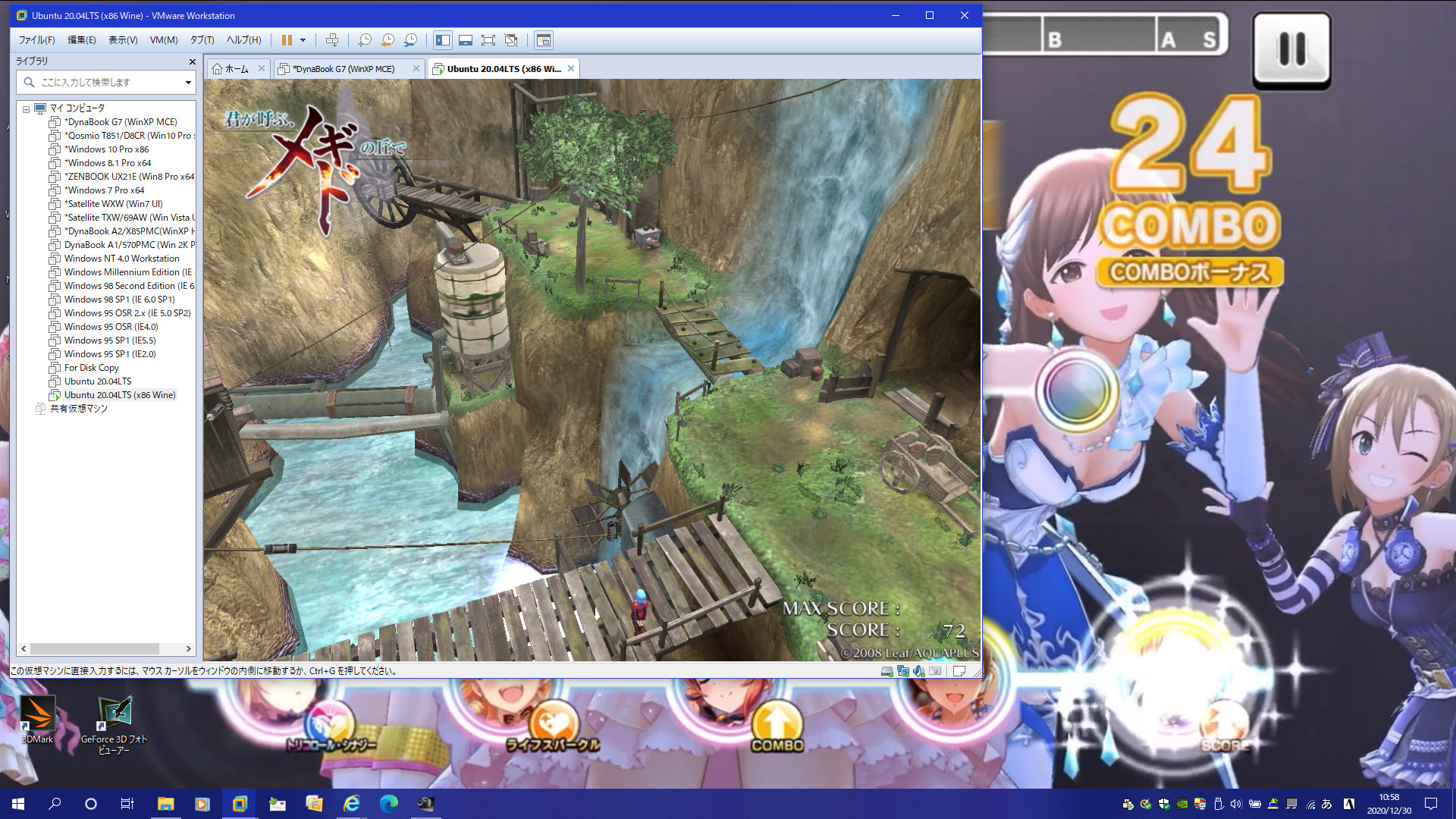Open the power options dropdown arrow
Image resolution: width=1456 pixels, height=819 pixels.
(x=303, y=40)
